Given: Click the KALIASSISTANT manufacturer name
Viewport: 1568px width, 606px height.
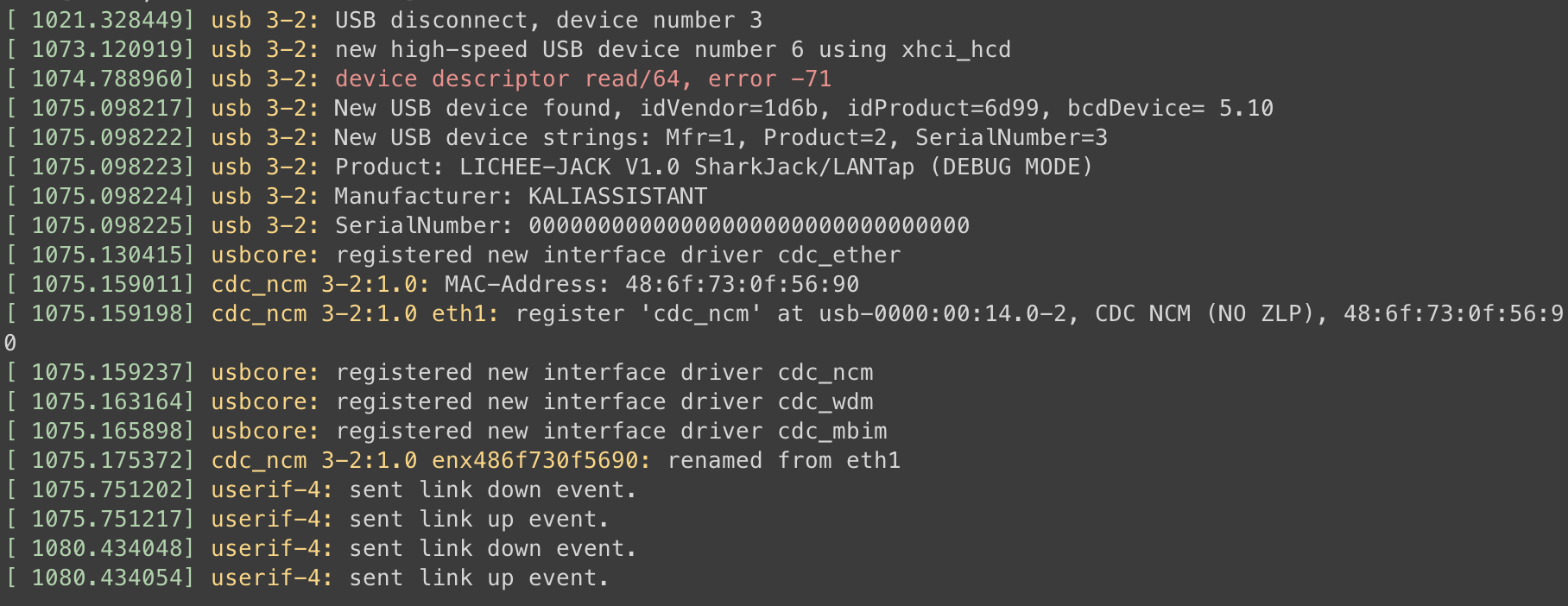Looking at the screenshot, I should tap(617, 197).
